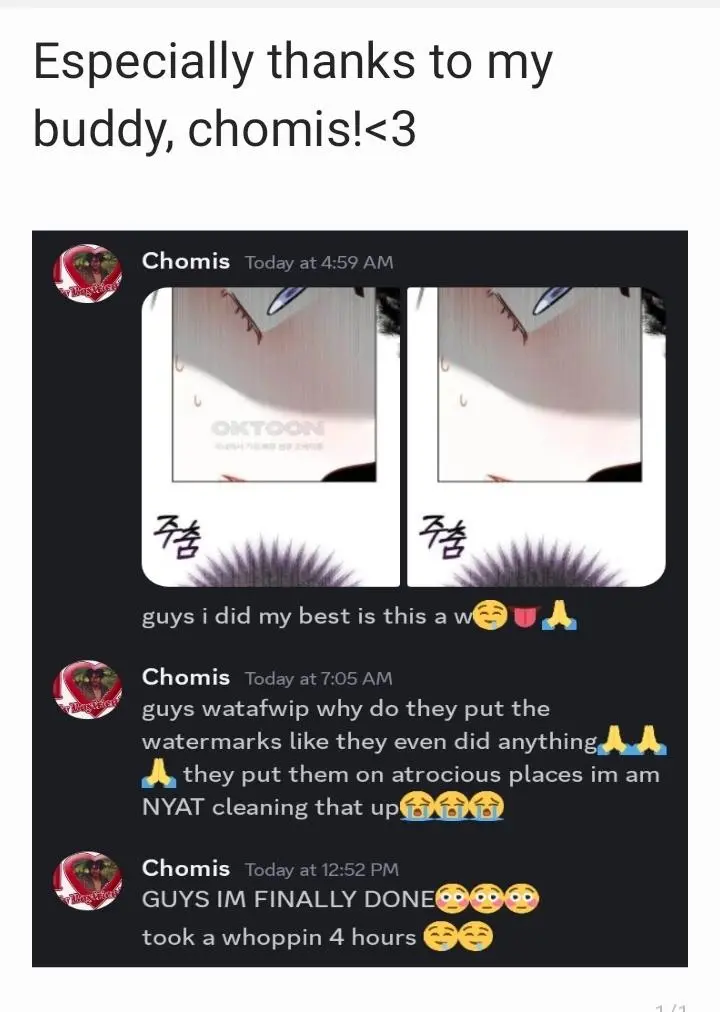Viewport: 720px width, 1012px height.
Task: Open Chomis avatar on 12:52 PM message
Action: point(87,881)
